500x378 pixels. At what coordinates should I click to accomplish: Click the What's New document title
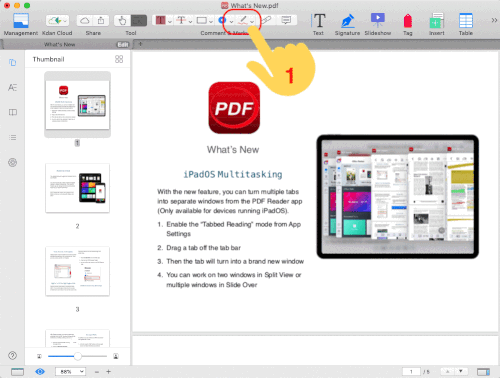(x=233, y=150)
